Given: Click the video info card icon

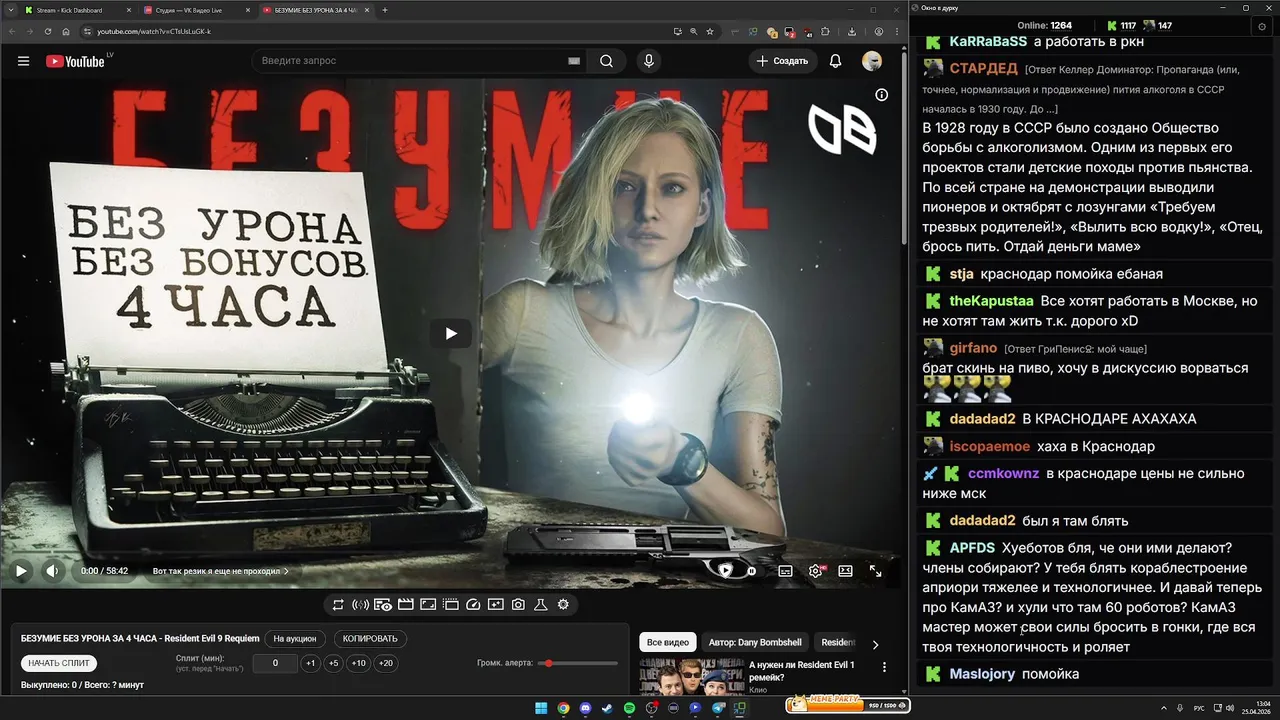Looking at the screenshot, I should 881,95.
